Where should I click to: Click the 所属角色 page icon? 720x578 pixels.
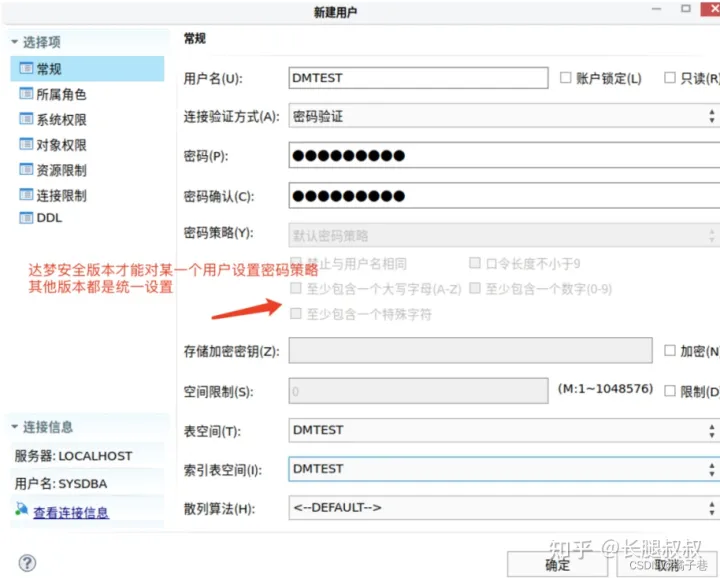[x=26, y=94]
